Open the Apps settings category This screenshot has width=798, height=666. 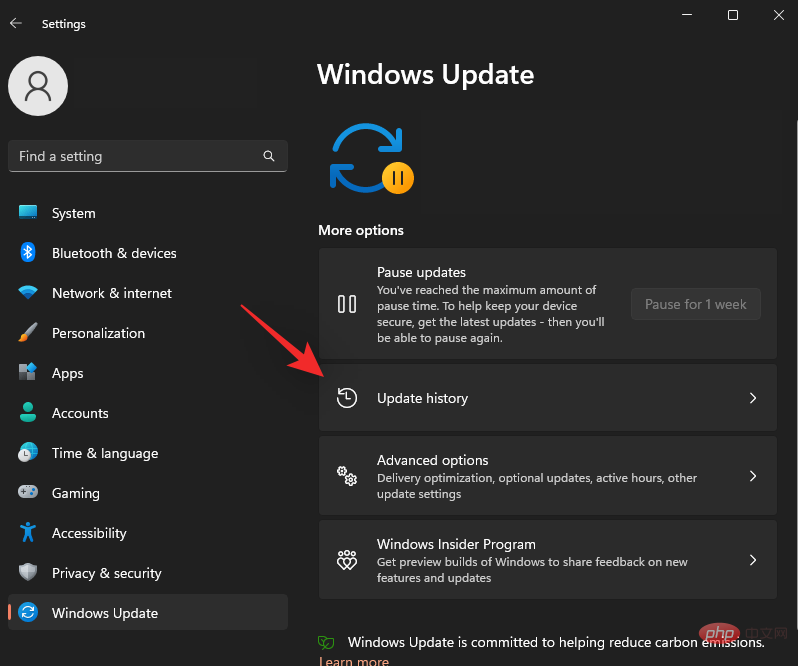coord(68,373)
